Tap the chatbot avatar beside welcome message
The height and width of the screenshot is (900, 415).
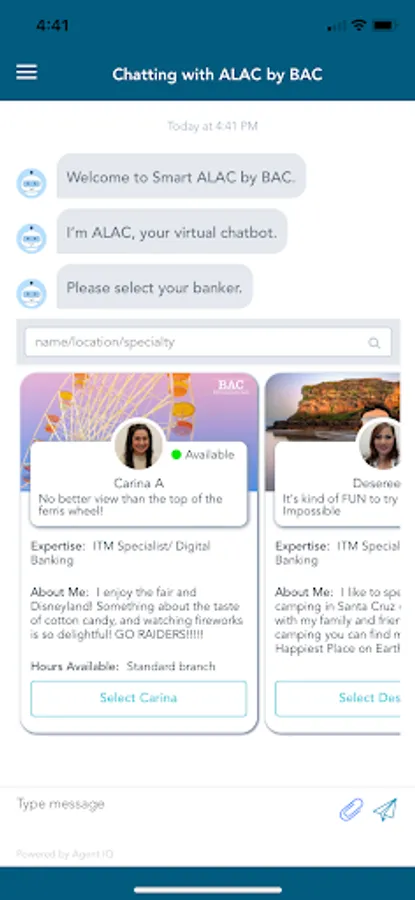coord(31,184)
